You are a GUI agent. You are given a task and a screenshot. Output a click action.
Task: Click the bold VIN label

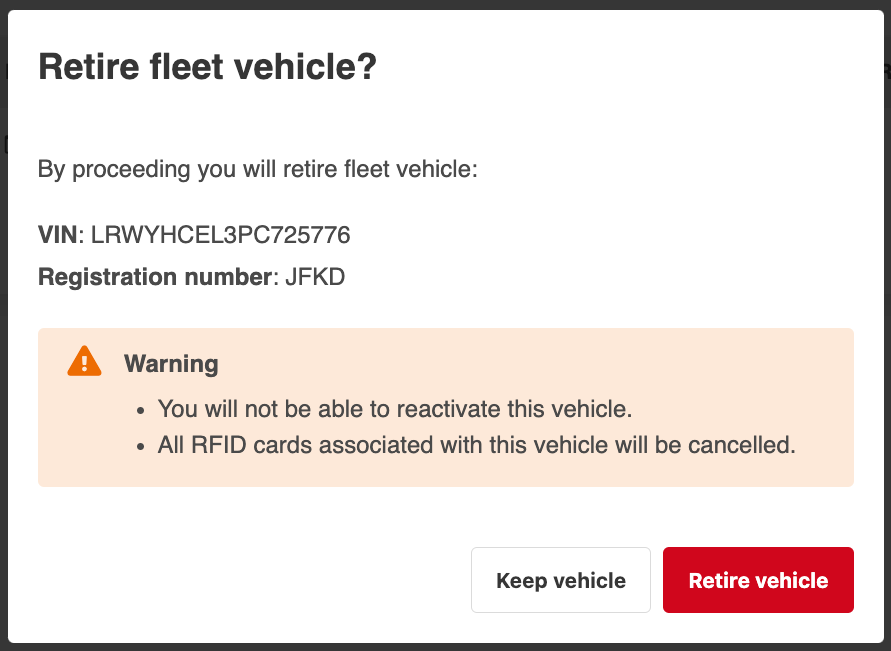[57, 236]
